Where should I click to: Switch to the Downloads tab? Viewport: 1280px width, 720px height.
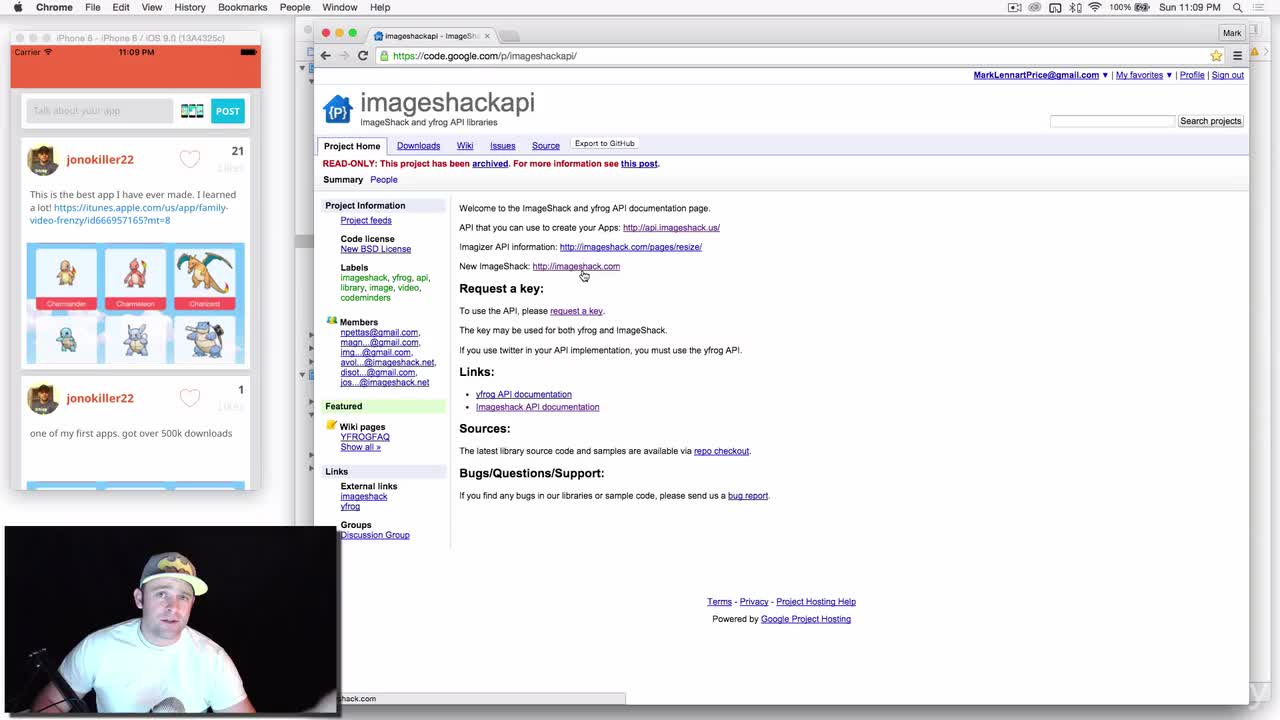tap(418, 146)
